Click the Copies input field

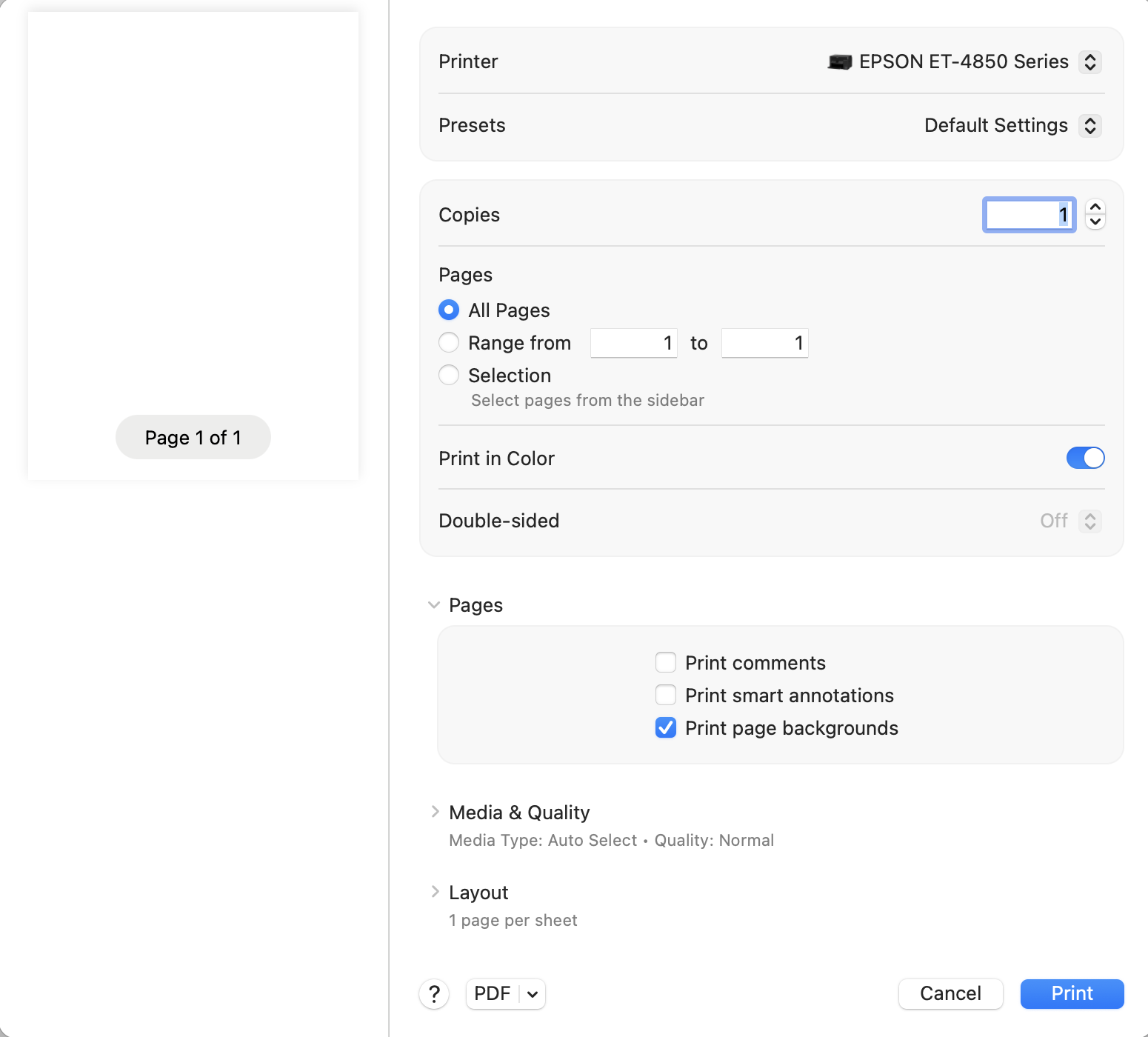point(1029,215)
